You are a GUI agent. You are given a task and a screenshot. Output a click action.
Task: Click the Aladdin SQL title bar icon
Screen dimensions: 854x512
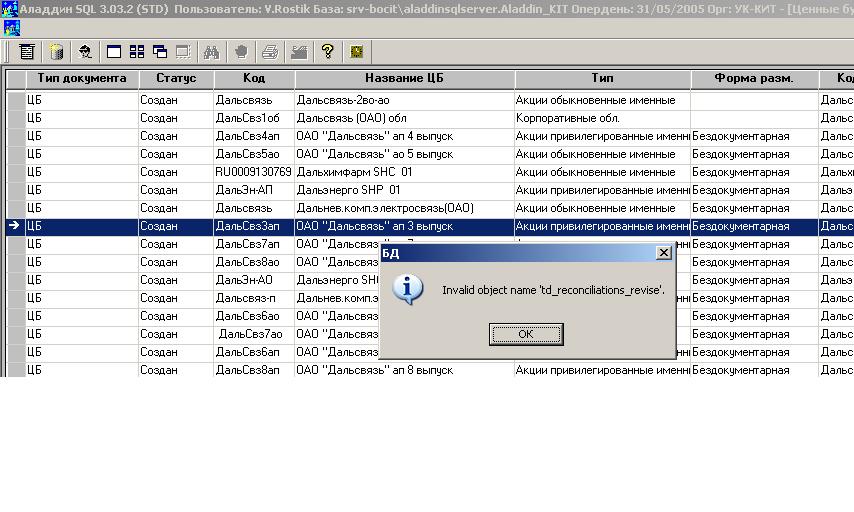pos(9,9)
